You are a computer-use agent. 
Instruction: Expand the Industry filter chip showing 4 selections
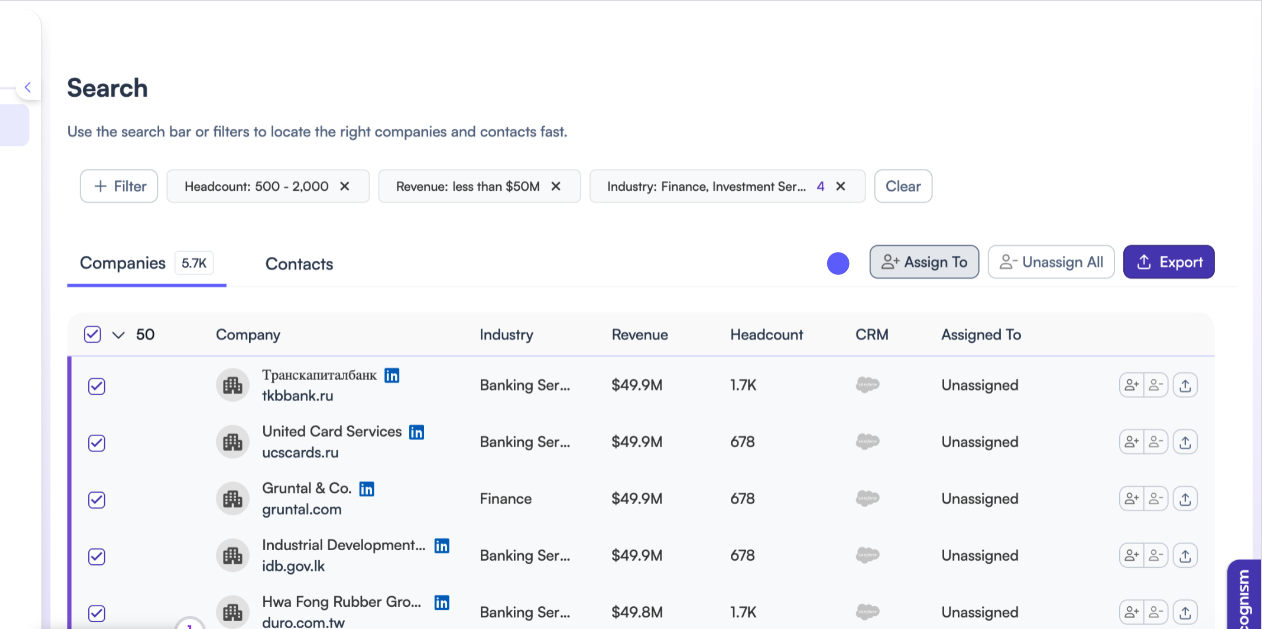pyautogui.click(x=820, y=186)
